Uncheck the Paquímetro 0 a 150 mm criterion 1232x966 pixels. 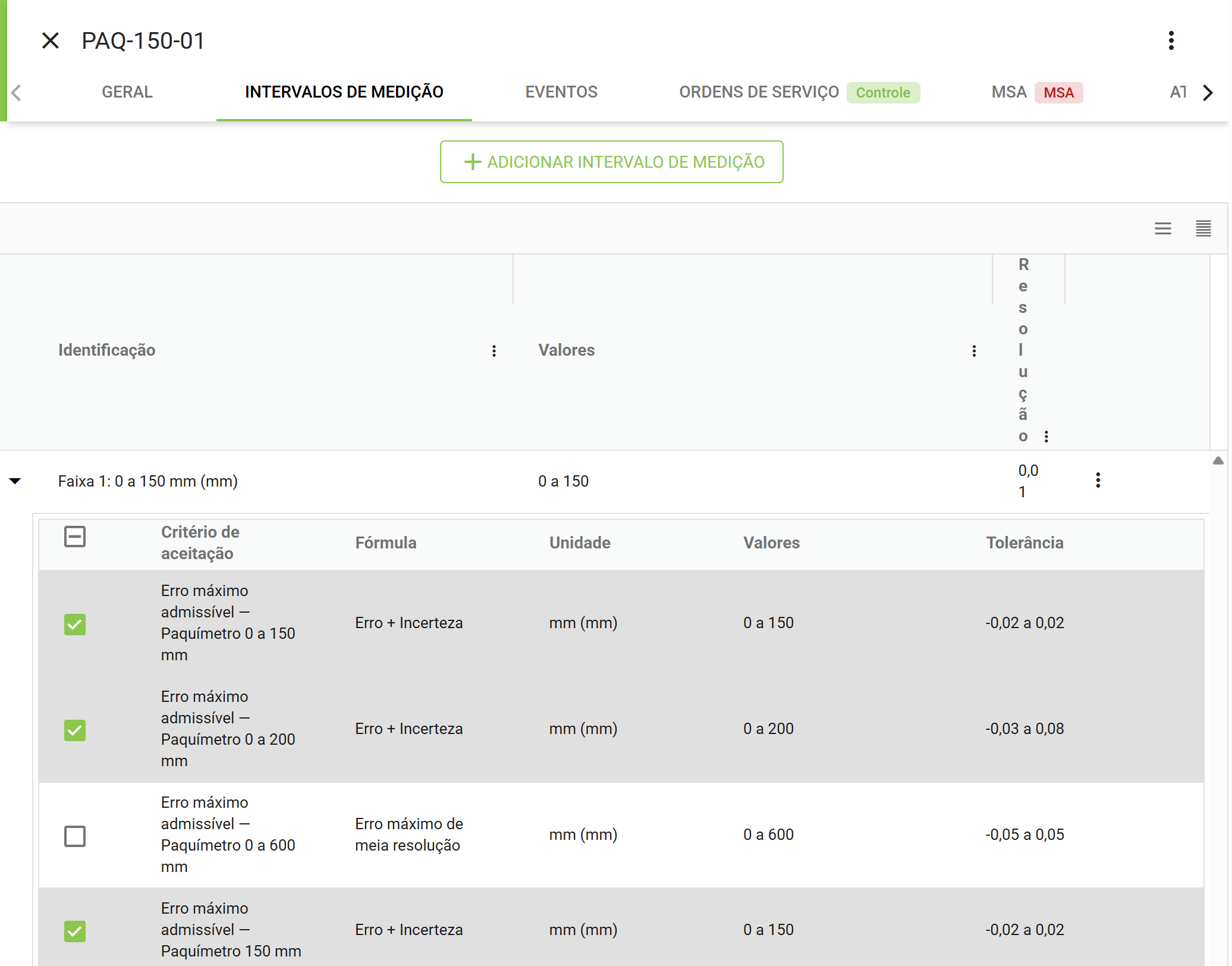pyautogui.click(x=75, y=624)
